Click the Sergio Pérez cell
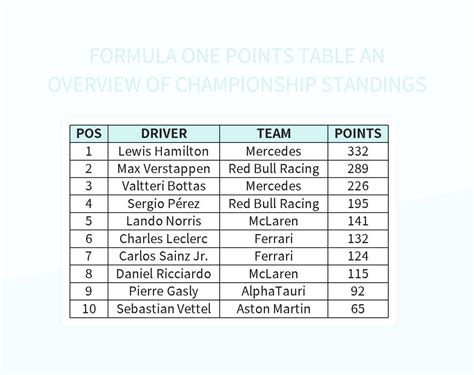Screen dimensions: 474x375 [164, 204]
